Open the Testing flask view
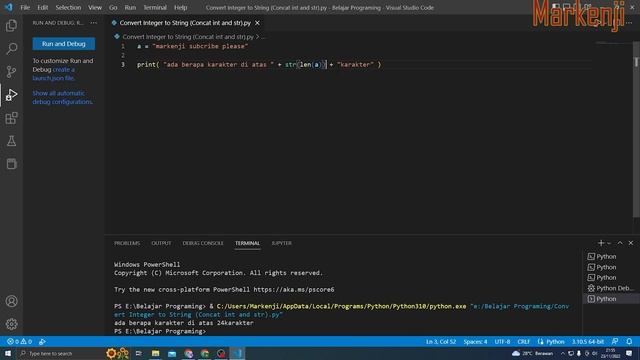The height and width of the screenshot is (360, 640). tap(11, 141)
